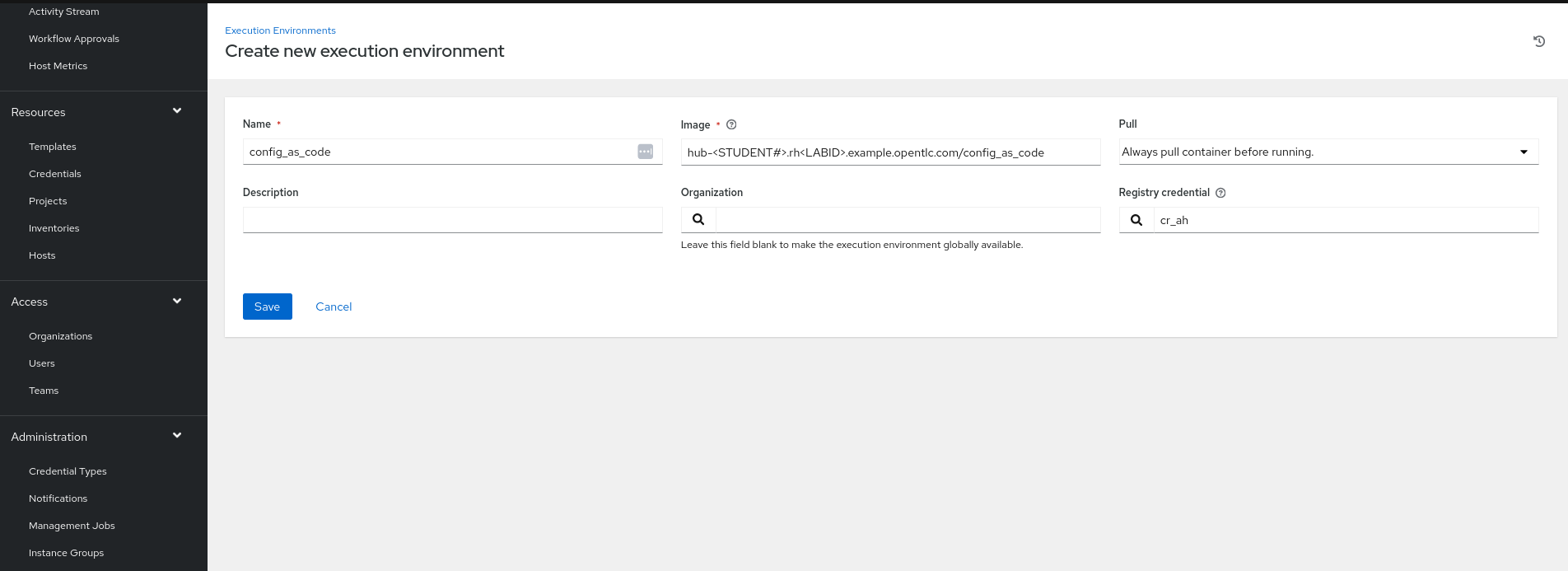Focus the Registry credential input with cr_ah
The width and height of the screenshot is (1568, 571).
coord(1346,220)
